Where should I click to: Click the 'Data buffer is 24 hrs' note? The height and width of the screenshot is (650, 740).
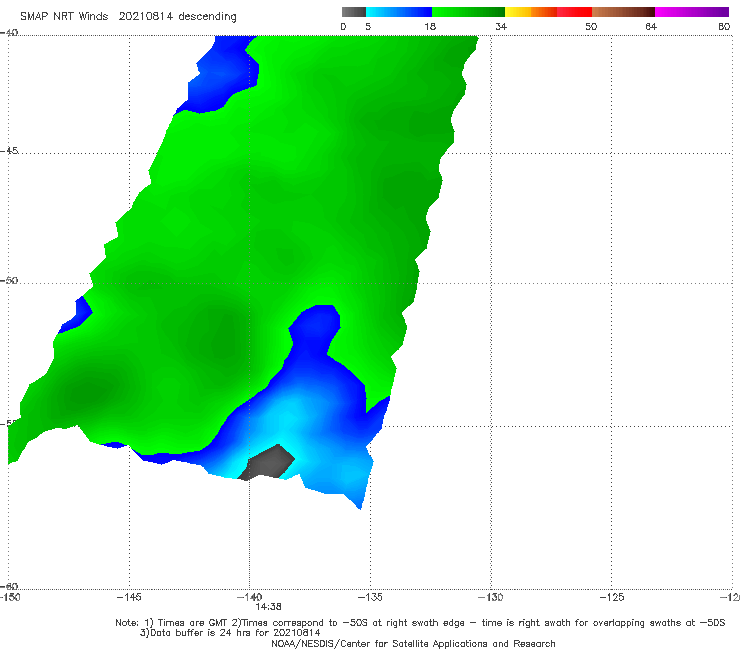coord(230,633)
